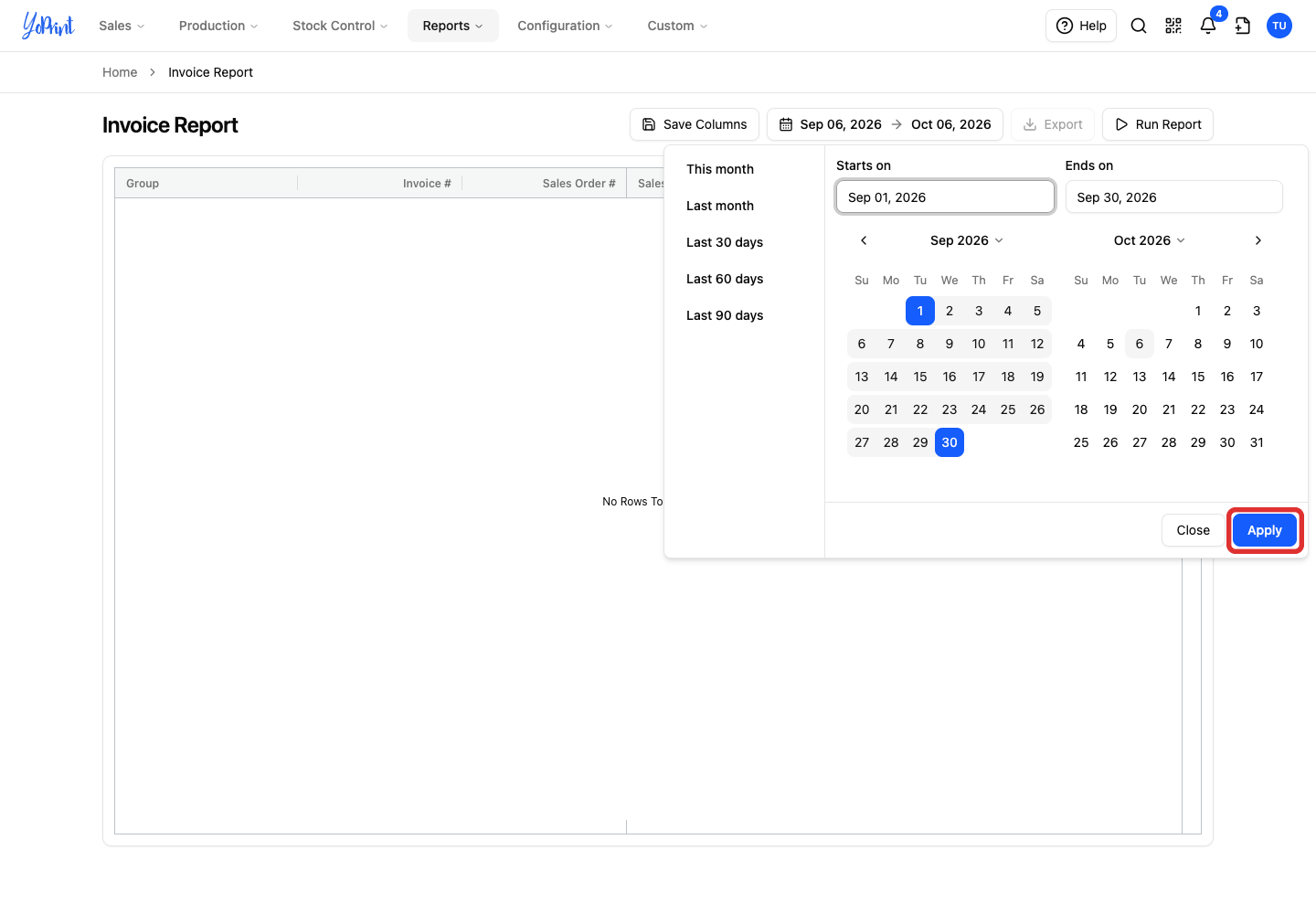The image size is (1316, 914).
Task: Go to next month in calendar
Action: point(1258,240)
